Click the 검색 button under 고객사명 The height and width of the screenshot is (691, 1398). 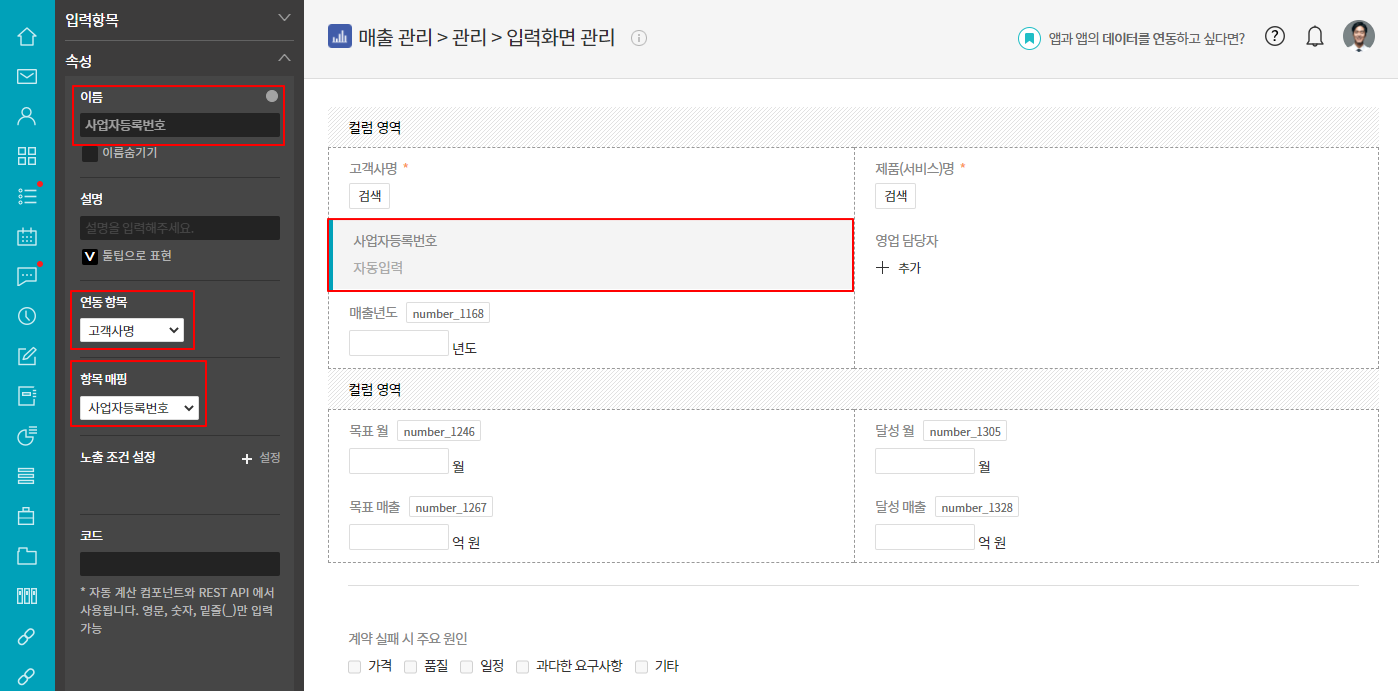click(x=369, y=196)
